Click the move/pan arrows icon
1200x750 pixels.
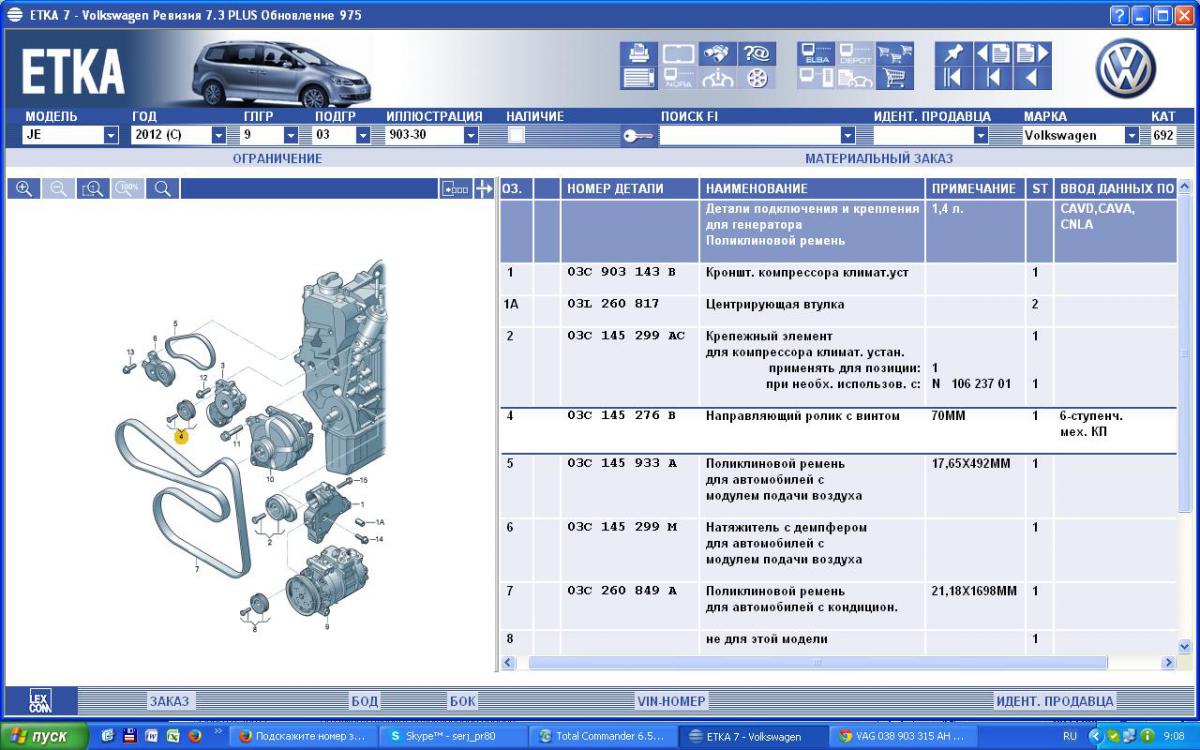pyautogui.click(x=484, y=188)
